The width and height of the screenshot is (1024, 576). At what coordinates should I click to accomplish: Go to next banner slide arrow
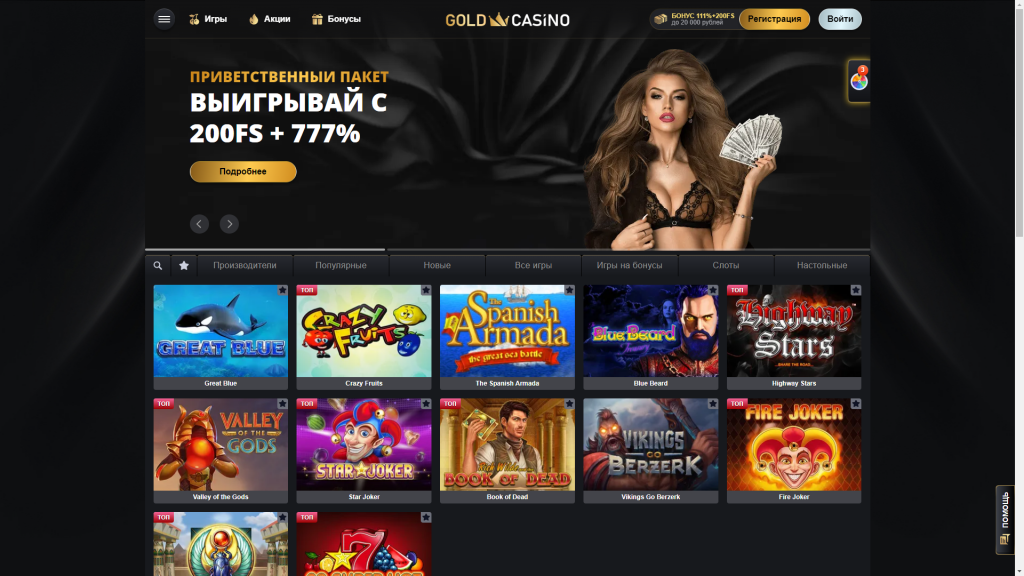(x=229, y=224)
